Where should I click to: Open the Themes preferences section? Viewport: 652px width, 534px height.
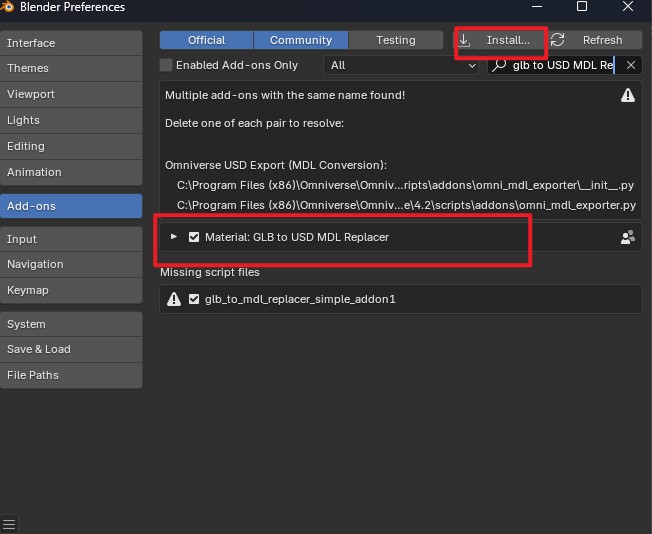[x=71, y=69]
